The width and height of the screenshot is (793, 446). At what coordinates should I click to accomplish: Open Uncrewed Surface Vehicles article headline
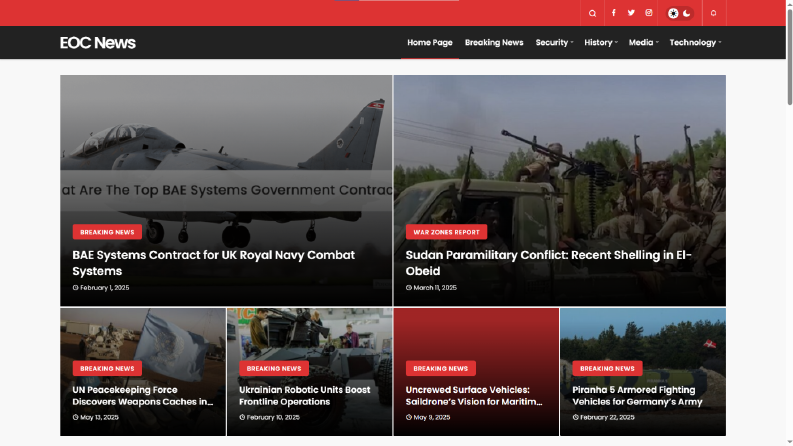[474, 396]
